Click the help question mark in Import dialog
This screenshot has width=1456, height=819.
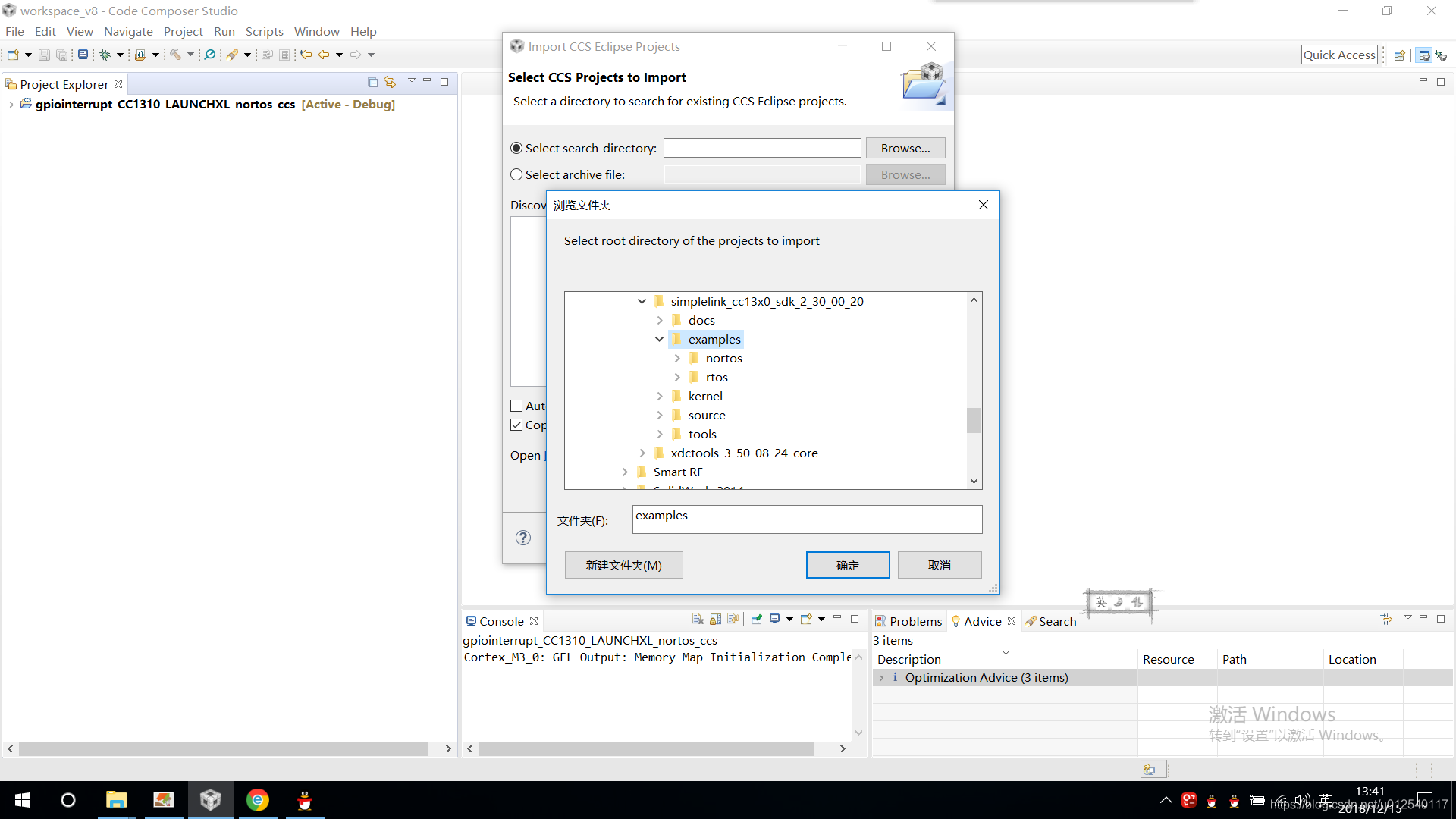pyautogui.click(x=523, y=538)
